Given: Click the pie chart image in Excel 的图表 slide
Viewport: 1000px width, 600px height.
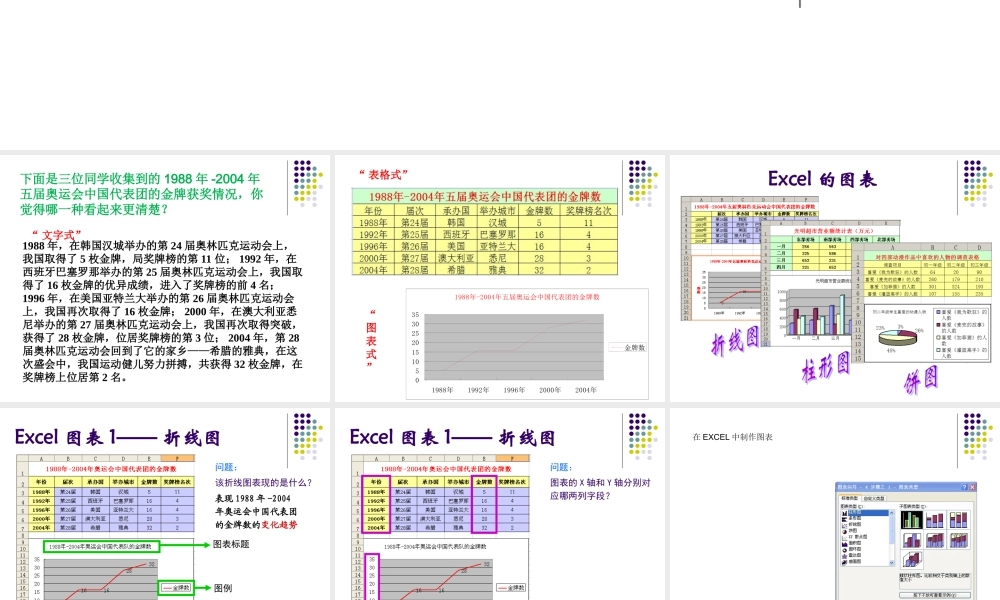Looking at the screenshot, I should (898, 337).
